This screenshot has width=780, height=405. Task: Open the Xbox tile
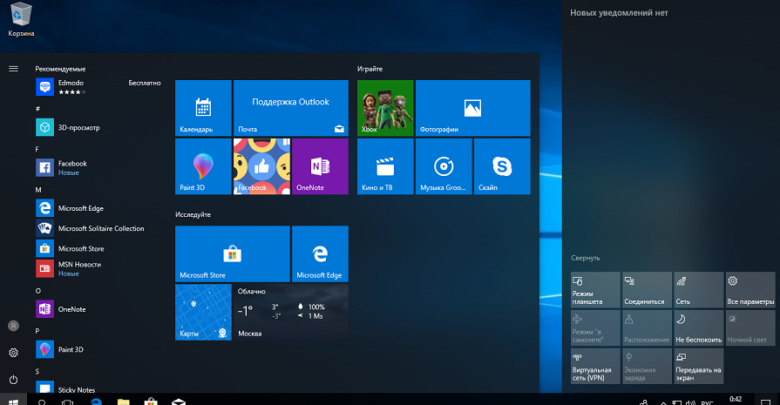pyautogui.click(x=385, y=108)
